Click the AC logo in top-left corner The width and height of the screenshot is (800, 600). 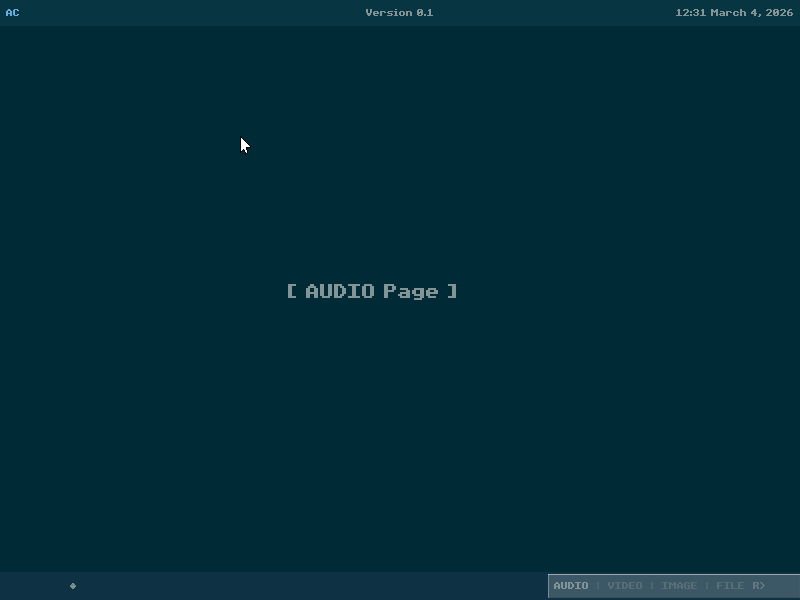(x=12, y=13)
